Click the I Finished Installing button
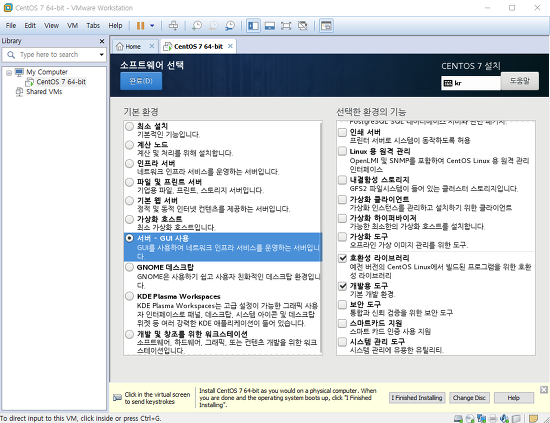 (x=417, y=398)
